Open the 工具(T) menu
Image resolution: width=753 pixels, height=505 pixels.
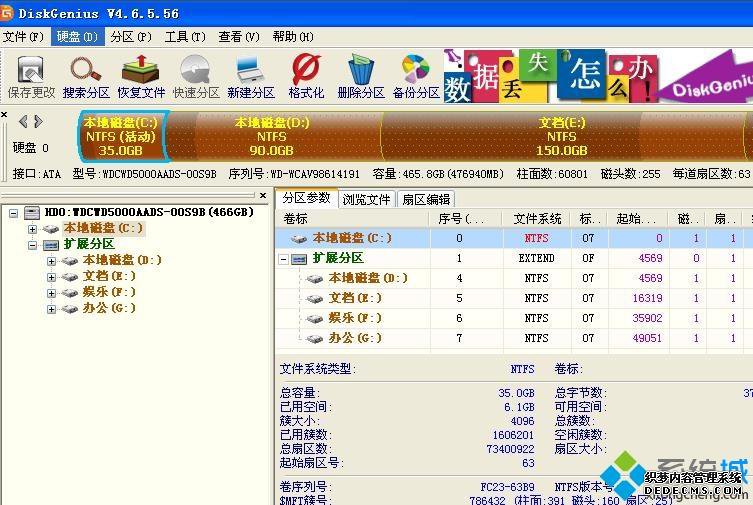tap(185, 37)
